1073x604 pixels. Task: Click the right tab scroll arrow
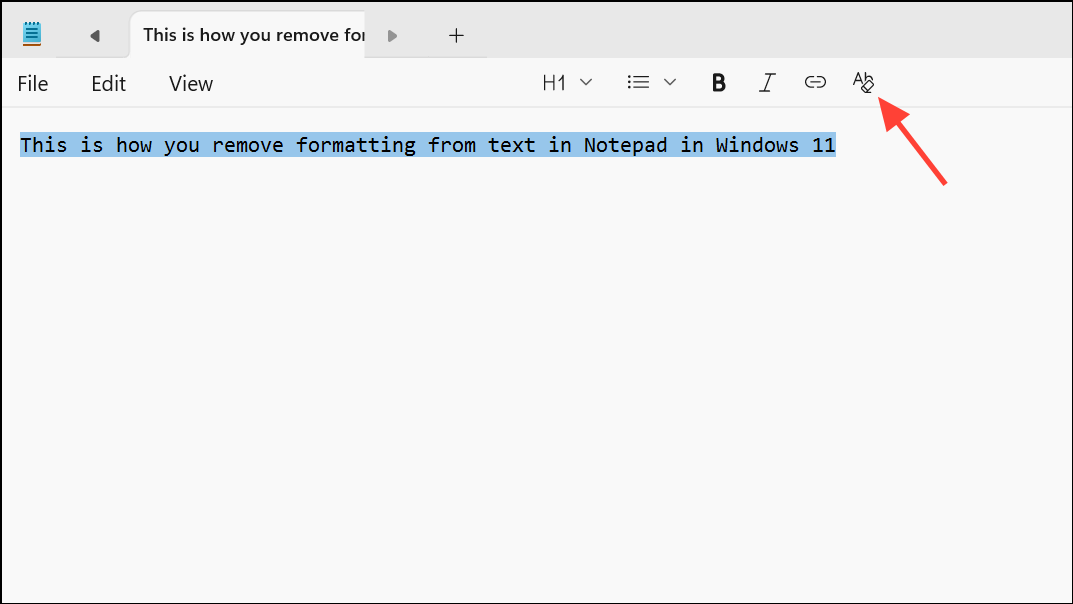click(x=392, y=34)
